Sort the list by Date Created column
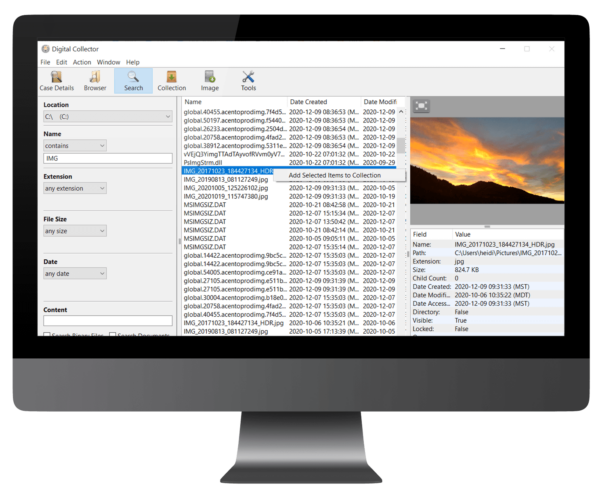 323,102
